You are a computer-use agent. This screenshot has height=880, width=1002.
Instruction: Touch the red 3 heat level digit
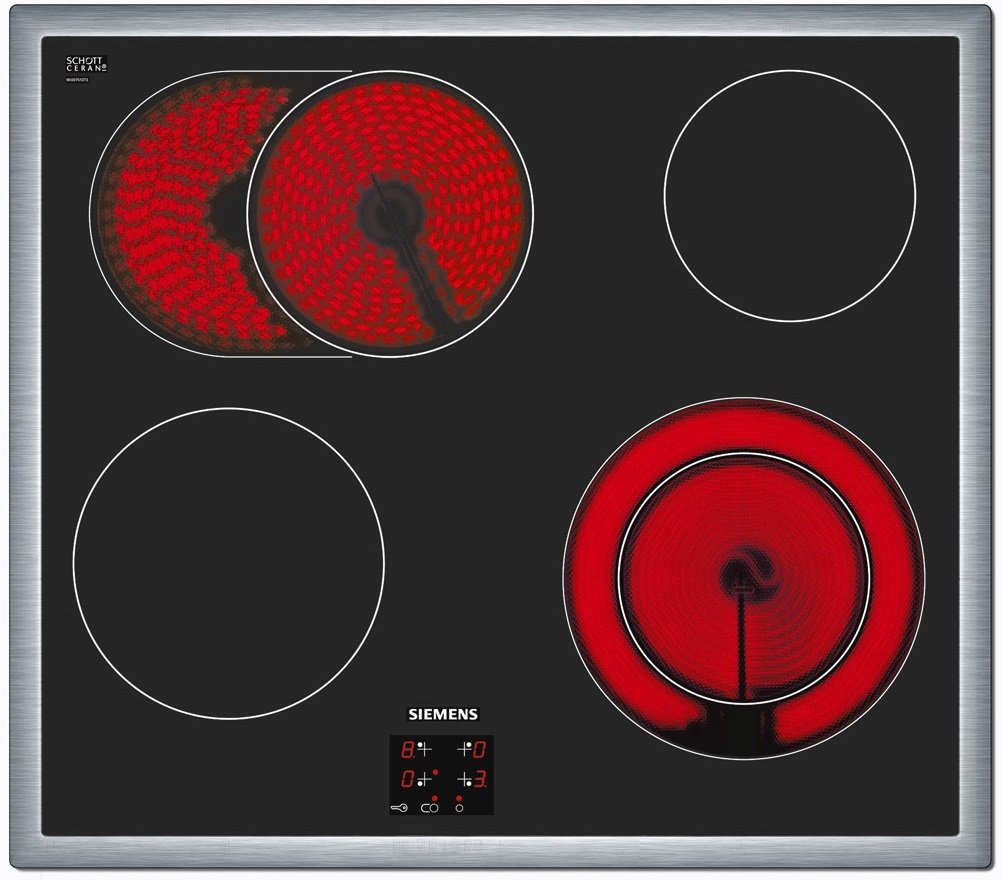(x=480, y=778)
